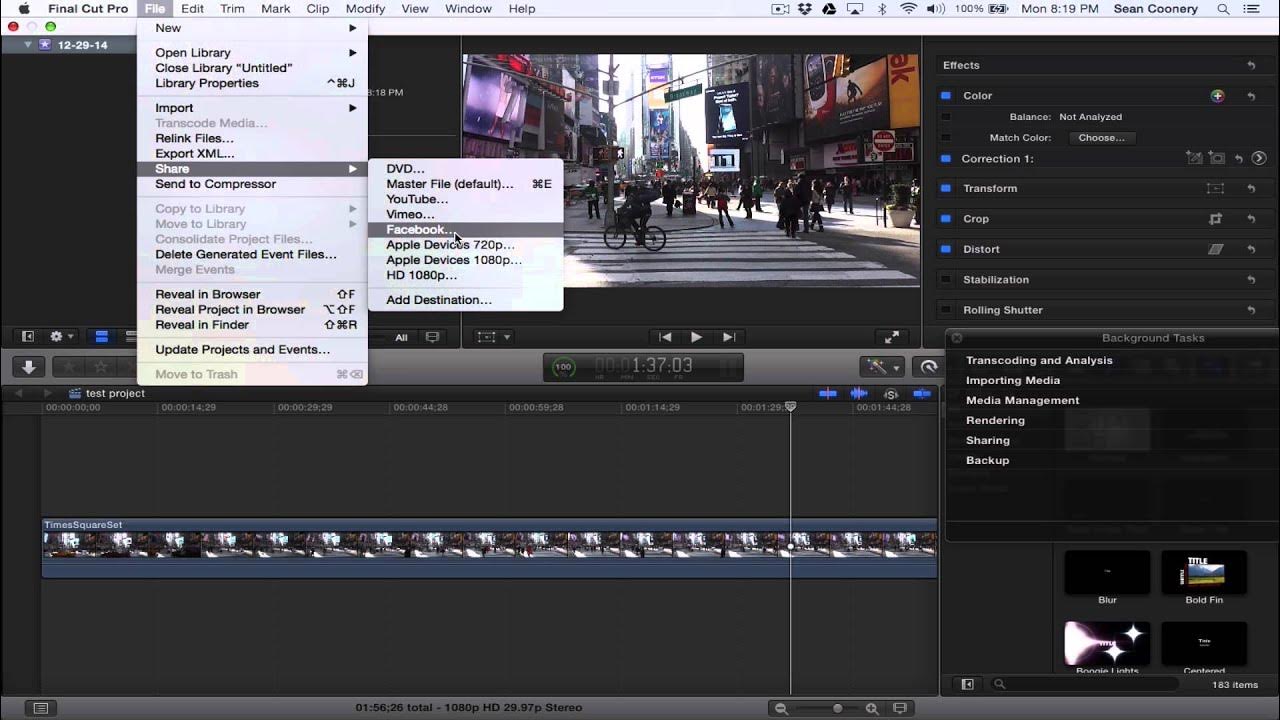Open the Modify menu in the menu bar
The height and width of the screenshot is (720, 1280).
tap(365, 9)
